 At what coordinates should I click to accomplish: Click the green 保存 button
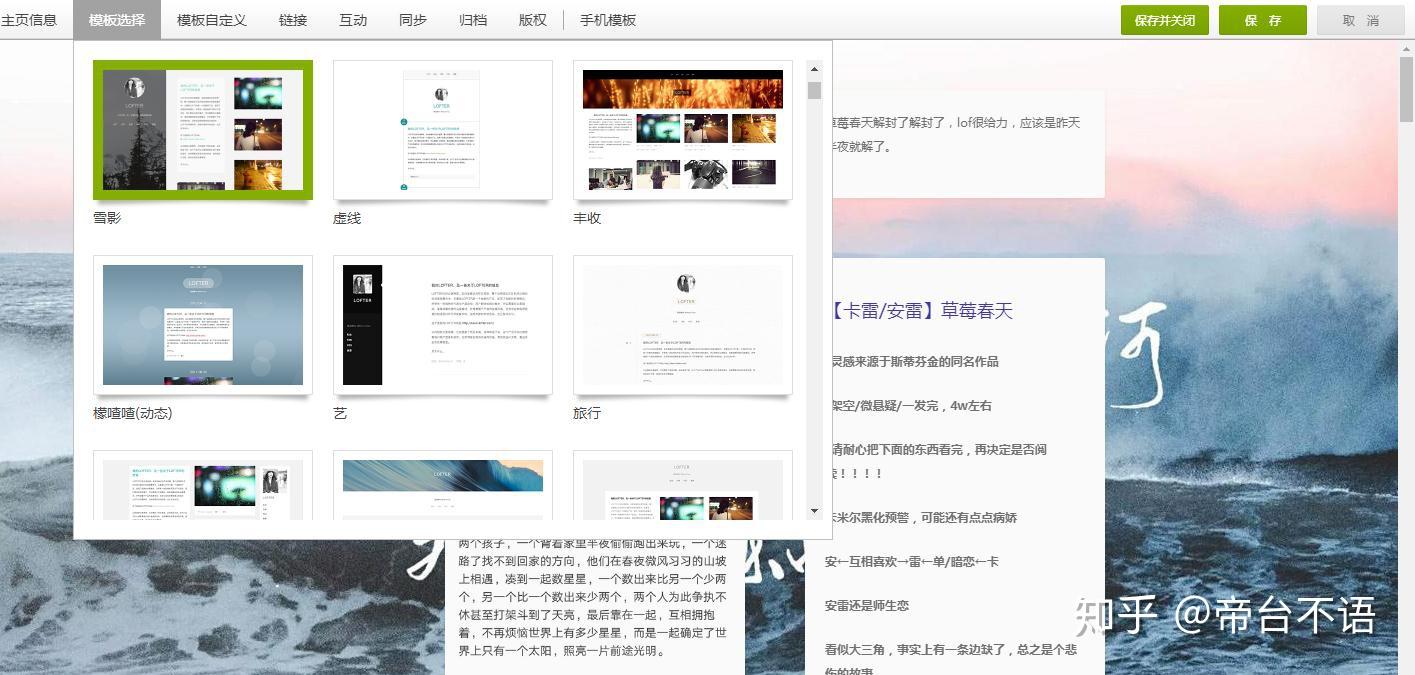[1263, 20]
